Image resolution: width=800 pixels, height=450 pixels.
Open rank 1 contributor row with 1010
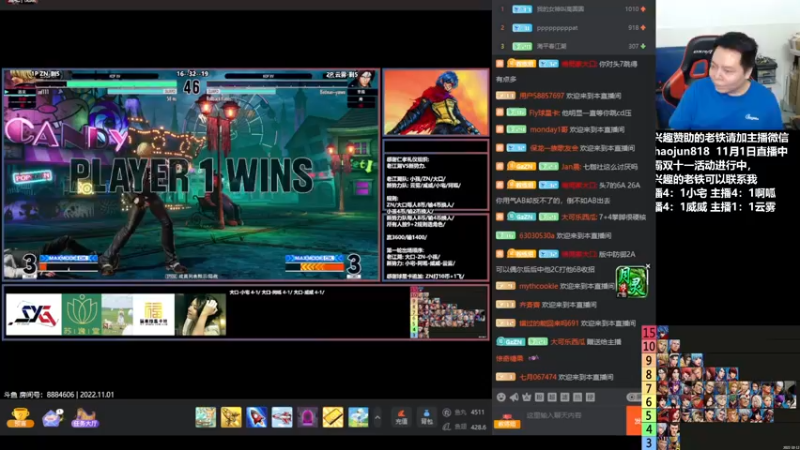(573, 9)
